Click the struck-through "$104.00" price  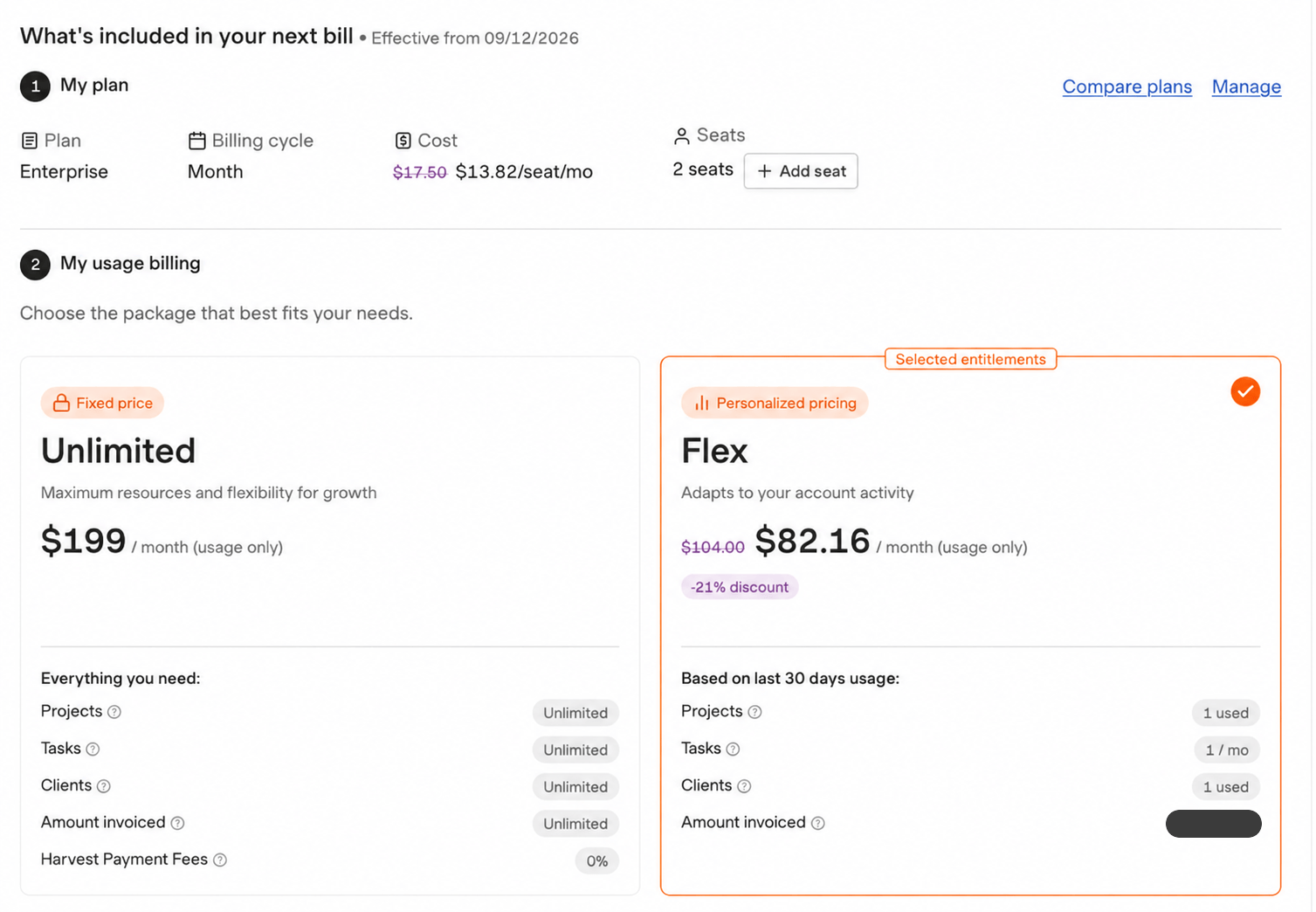tap(713, 547)
